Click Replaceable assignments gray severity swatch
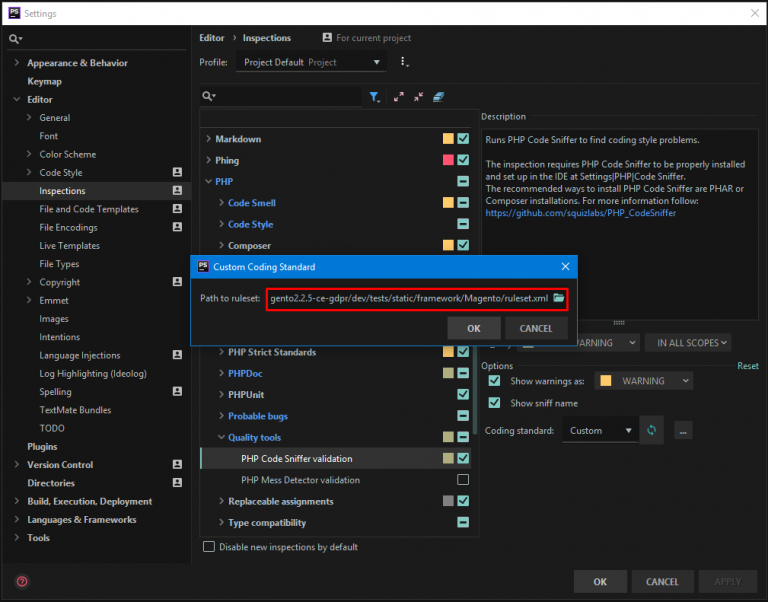This screenshot has height=602, width=768. point(448,501)
